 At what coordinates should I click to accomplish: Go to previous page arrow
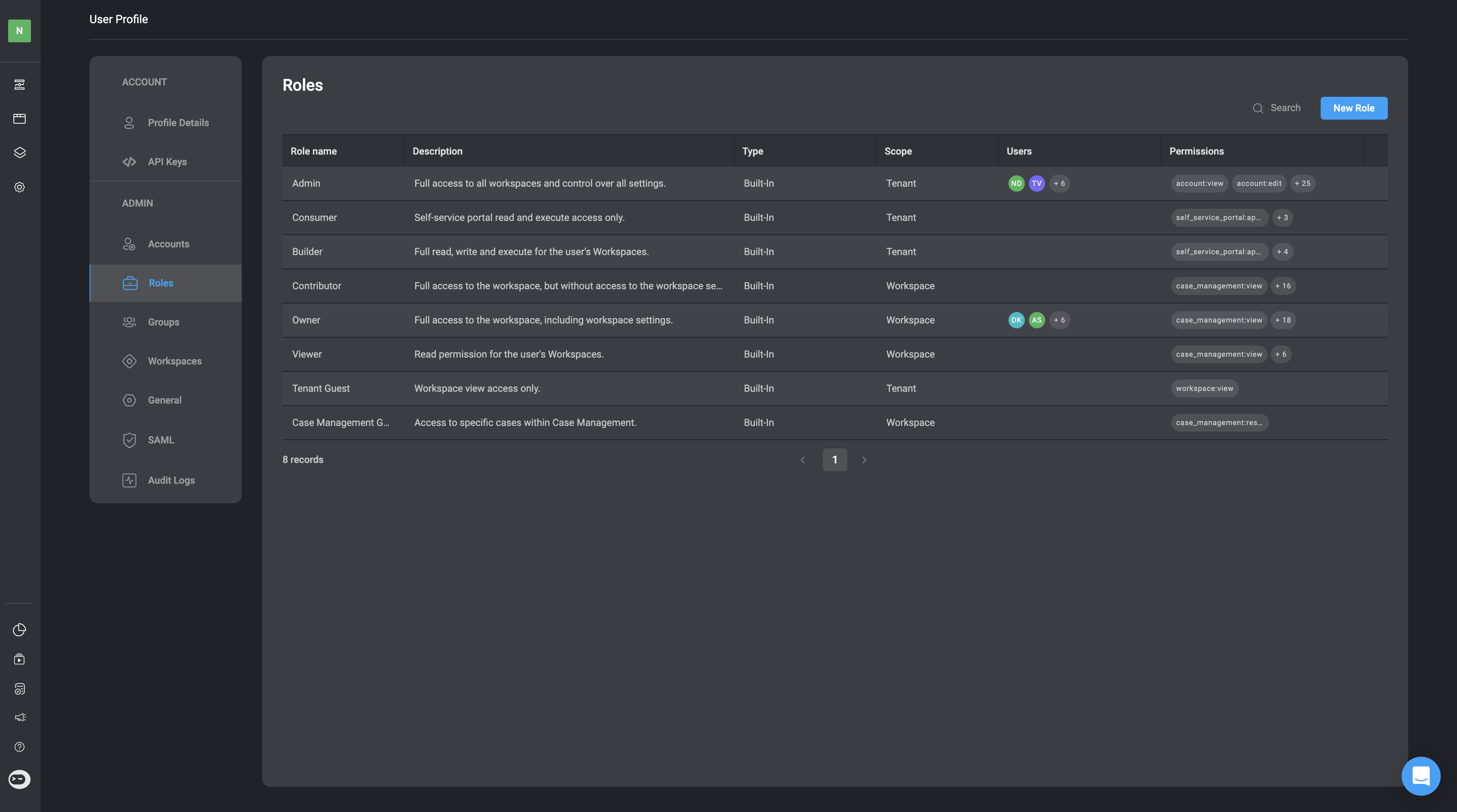(803, 460)
